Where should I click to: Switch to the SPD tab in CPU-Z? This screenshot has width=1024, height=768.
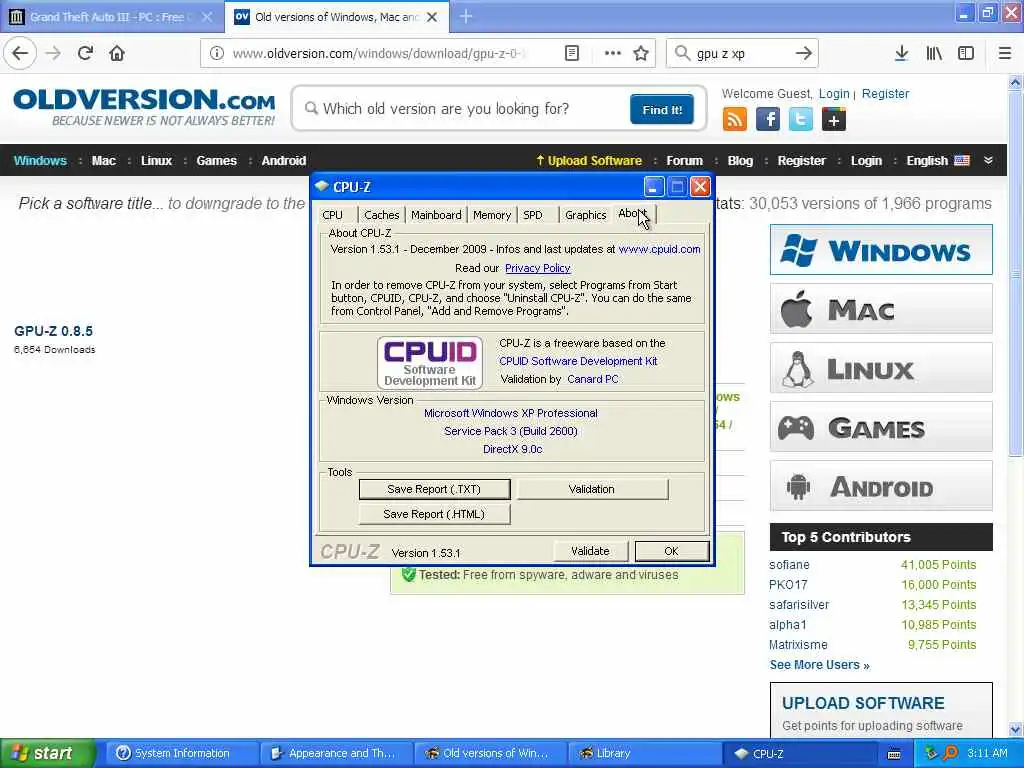(x=533, y=215)
